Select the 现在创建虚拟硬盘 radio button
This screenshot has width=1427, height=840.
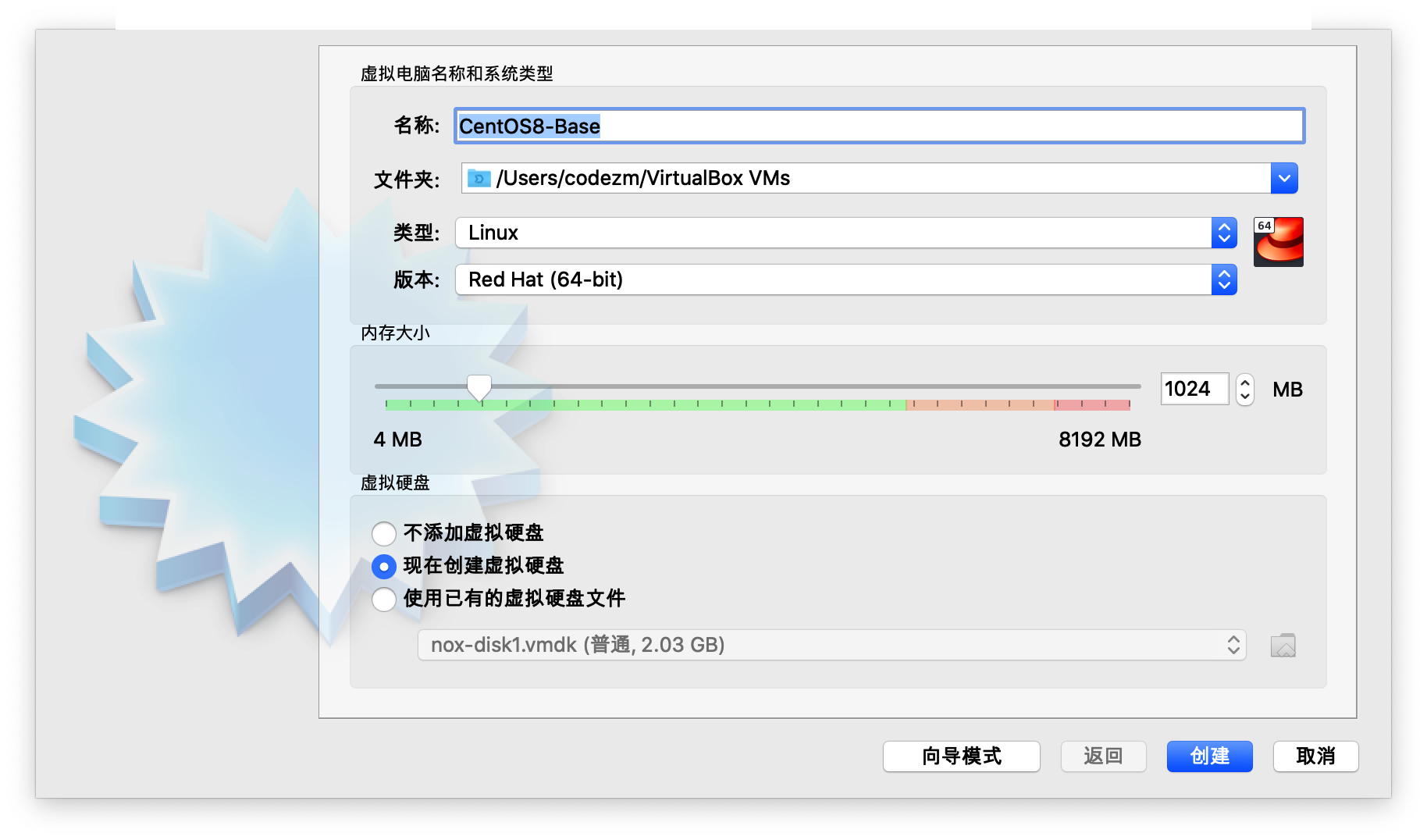(x=383, y=566)
